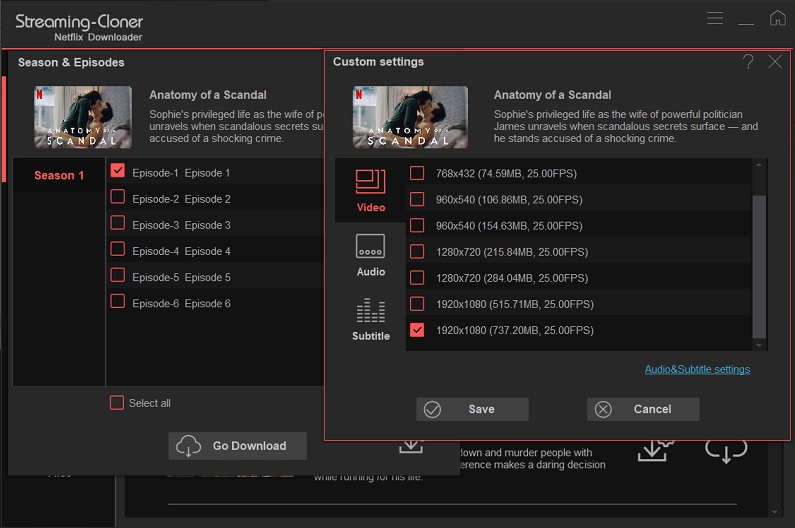Switch to the Audio settings tab

pos(371,256)
